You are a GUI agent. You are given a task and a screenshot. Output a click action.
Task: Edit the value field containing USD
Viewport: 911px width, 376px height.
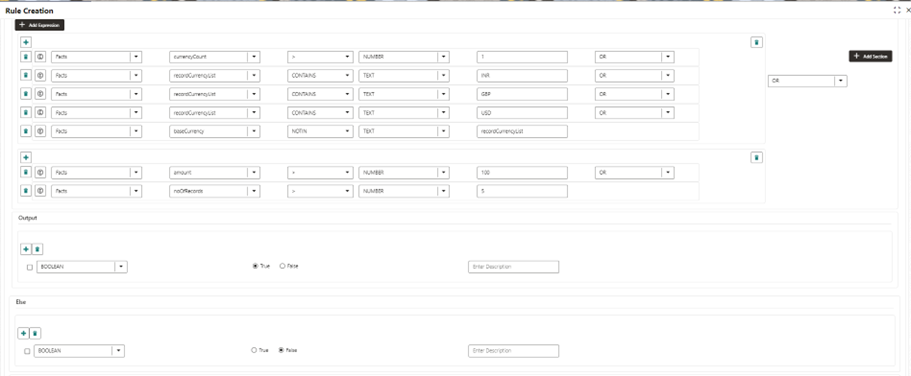point(522,113)
